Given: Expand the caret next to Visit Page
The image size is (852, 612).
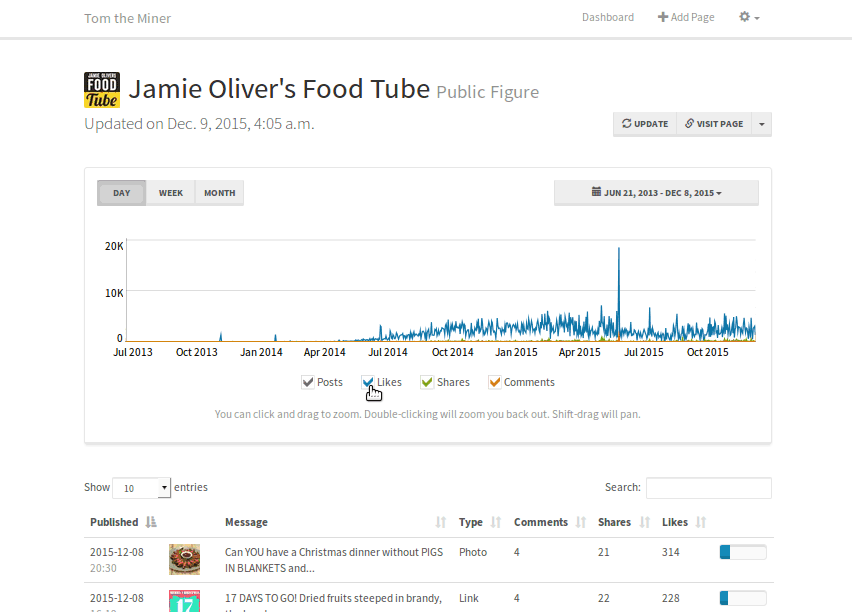Looking at the screenshot, I should [x=762, y=124].
